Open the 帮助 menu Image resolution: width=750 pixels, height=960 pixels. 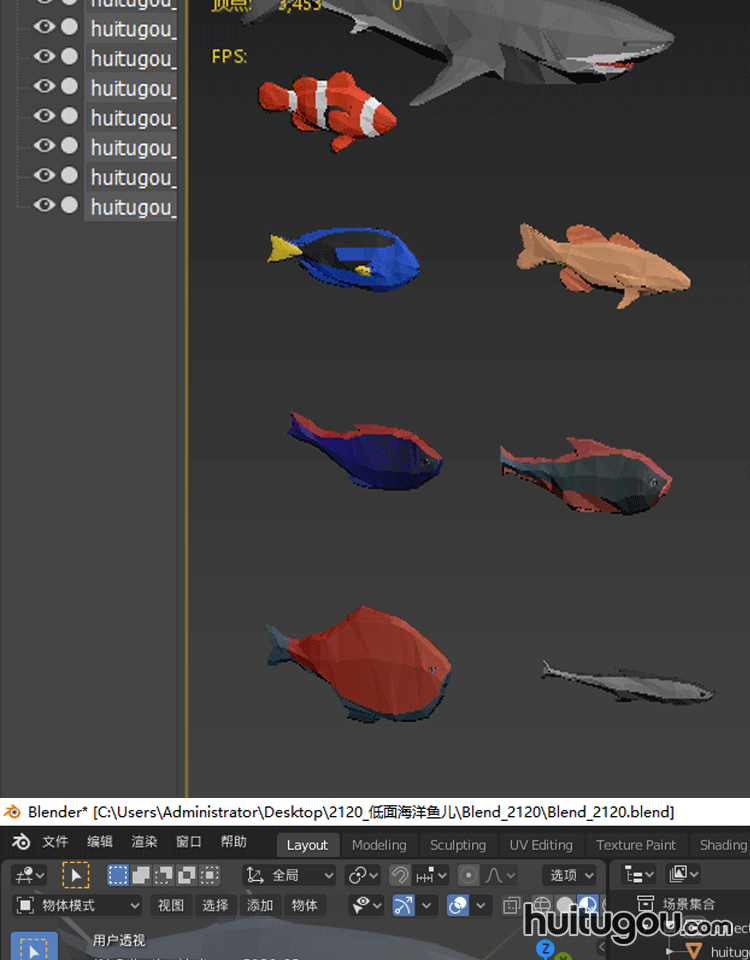coord(233,842)
